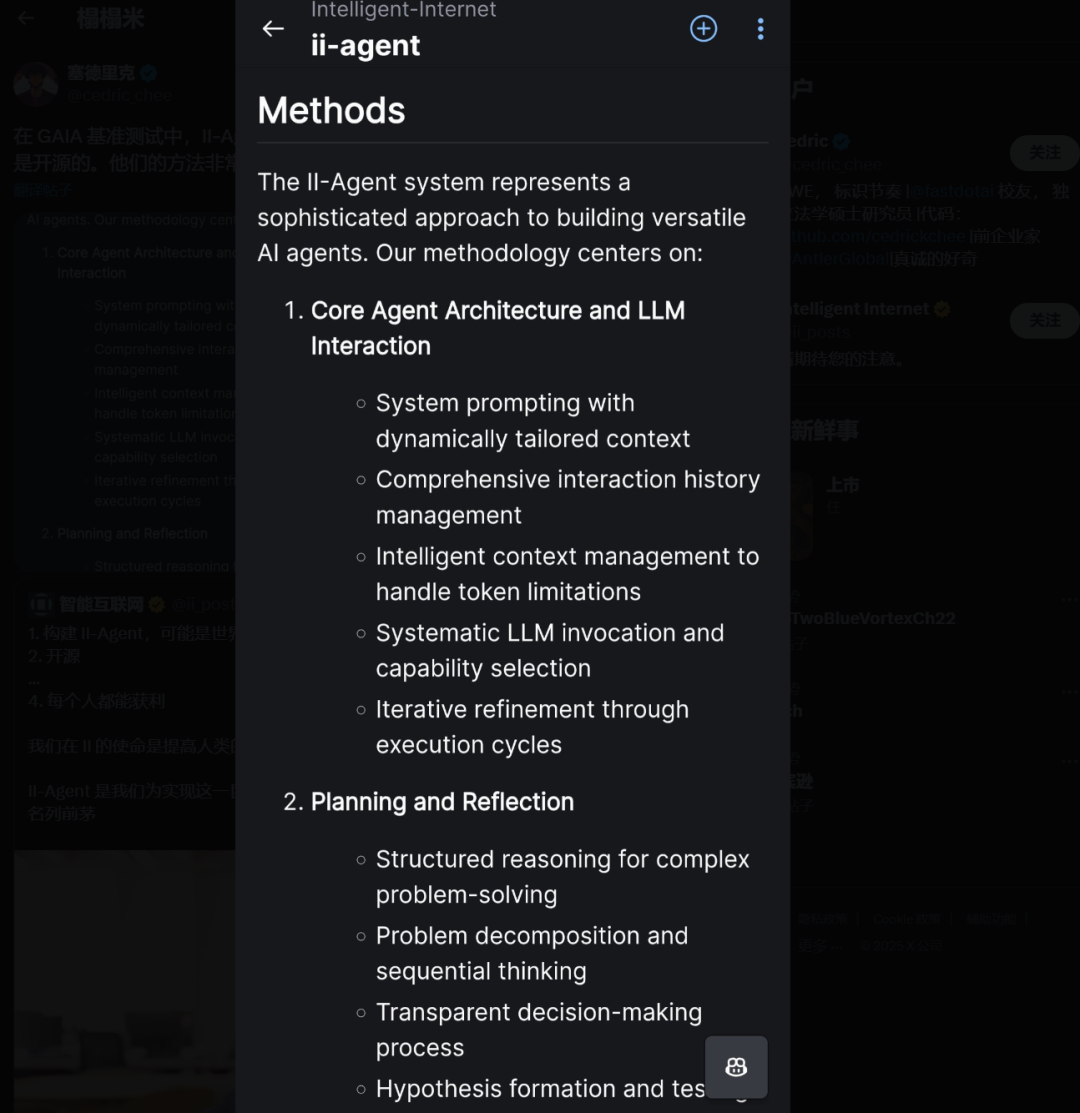This screenshot has width=1080, height=1113.
Task: Open the @fastdotai mention link
Action: tap(951, 191)
